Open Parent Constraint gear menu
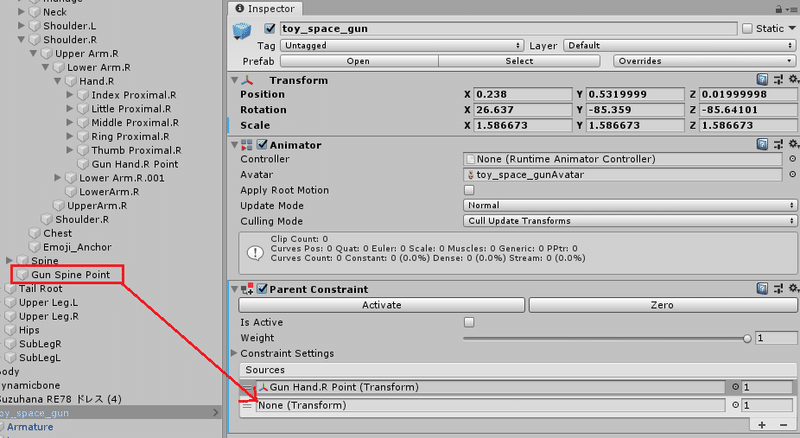 click(x=793, y=288)
